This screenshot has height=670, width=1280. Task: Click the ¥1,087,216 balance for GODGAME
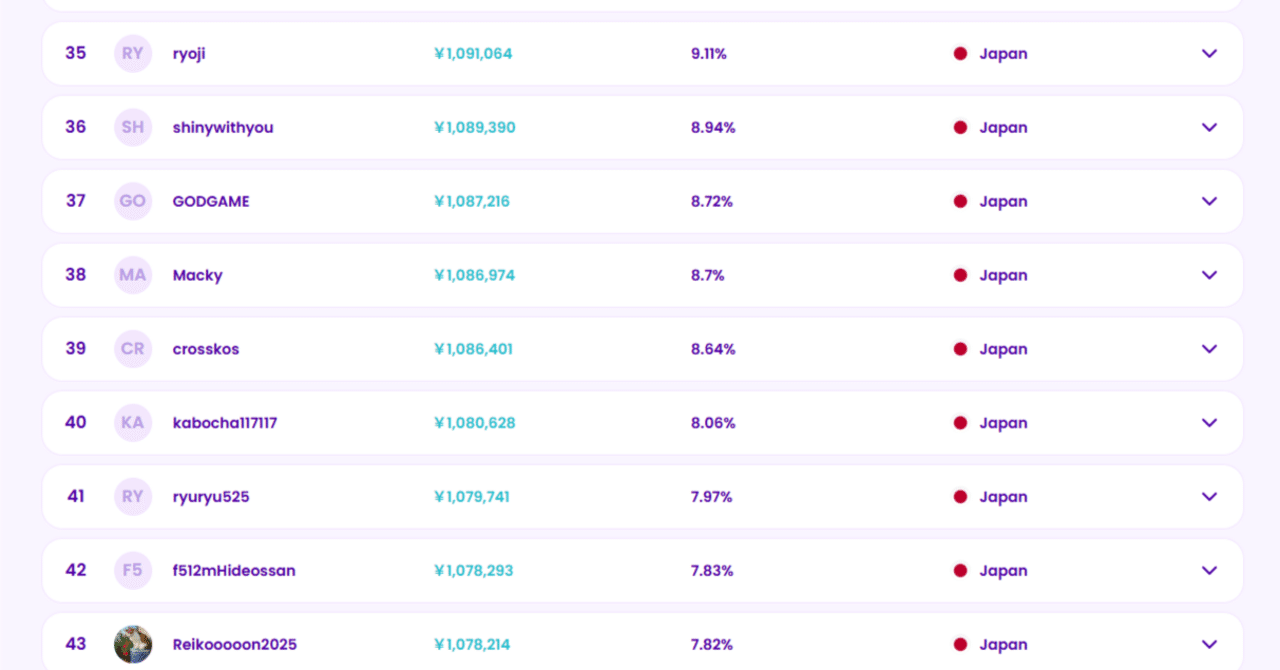[472, 202]
